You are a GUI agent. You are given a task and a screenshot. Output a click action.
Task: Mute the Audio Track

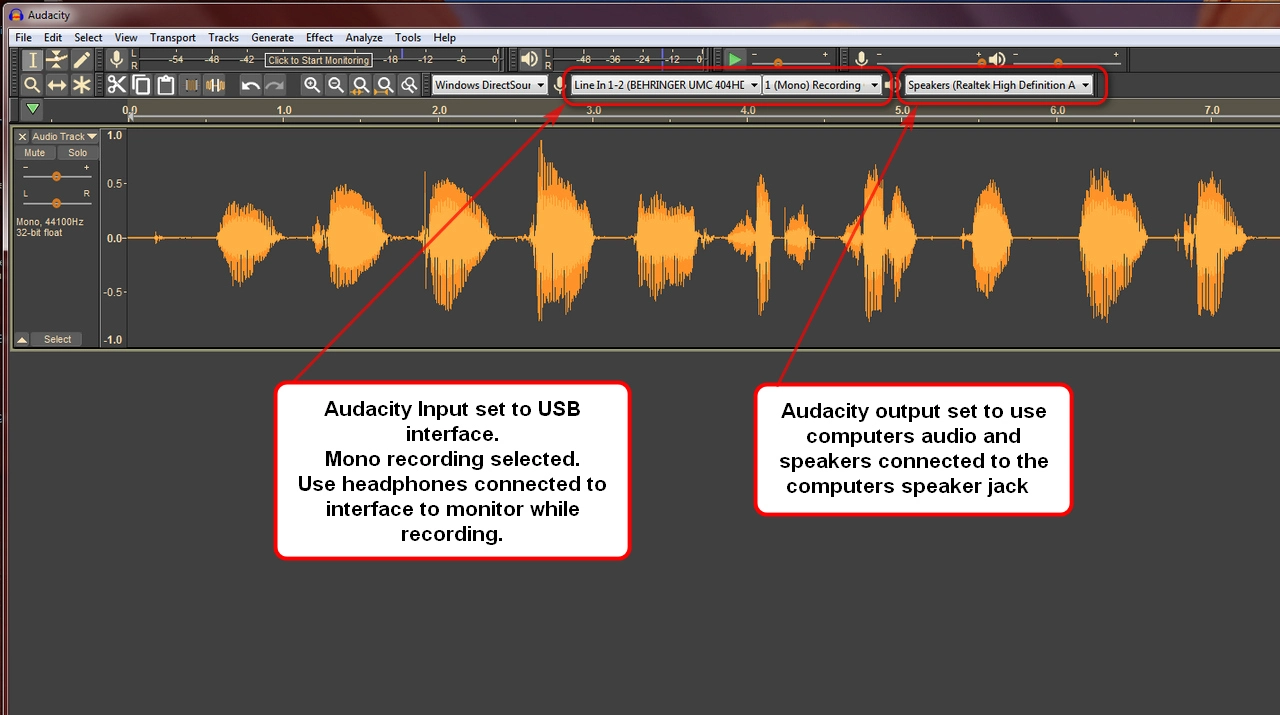35,153
